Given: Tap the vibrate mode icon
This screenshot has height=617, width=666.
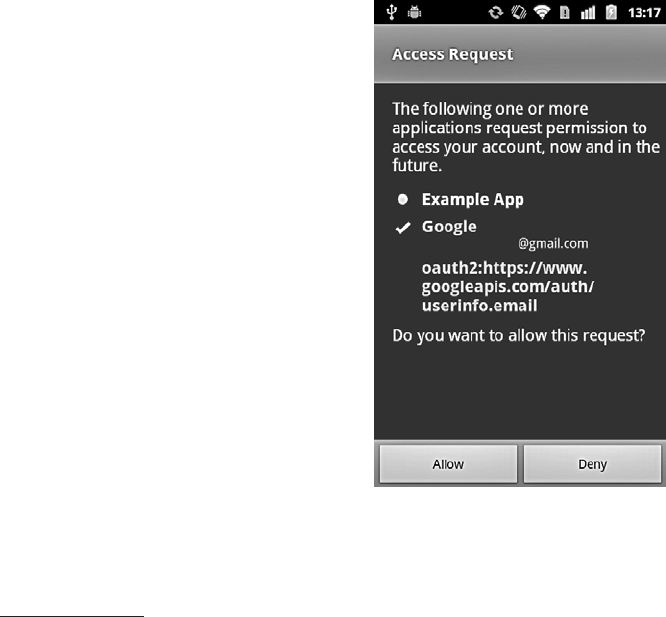Looking at the screenshot, I should [x=519, y=12].
